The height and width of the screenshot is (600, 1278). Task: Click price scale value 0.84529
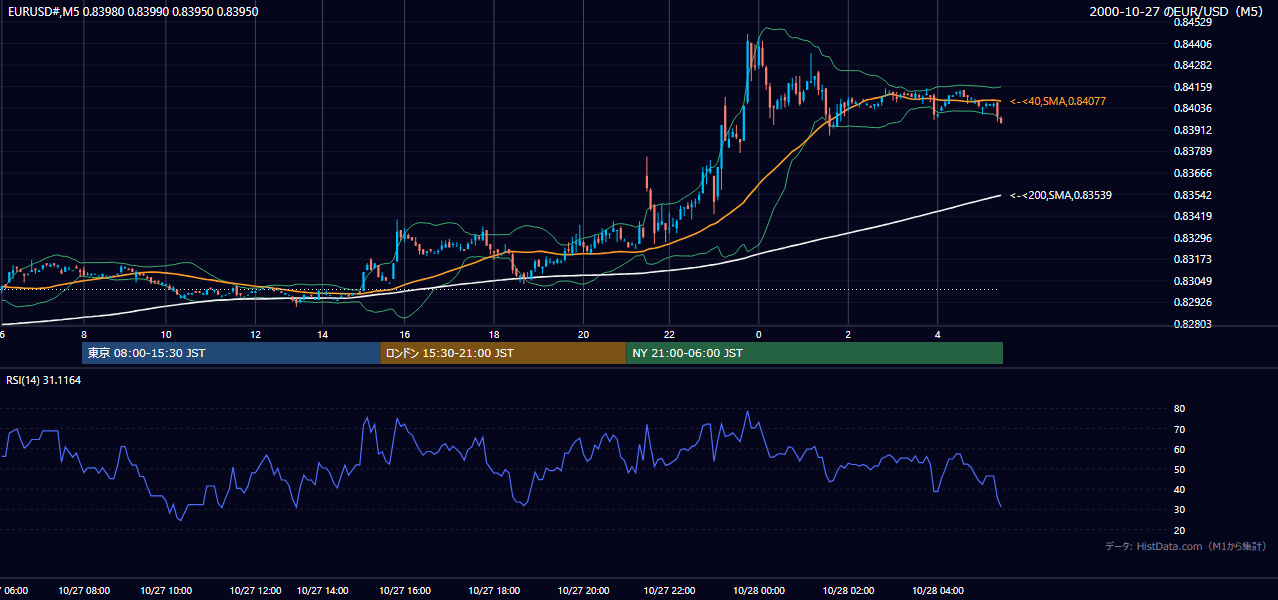tap(1192, 22)
